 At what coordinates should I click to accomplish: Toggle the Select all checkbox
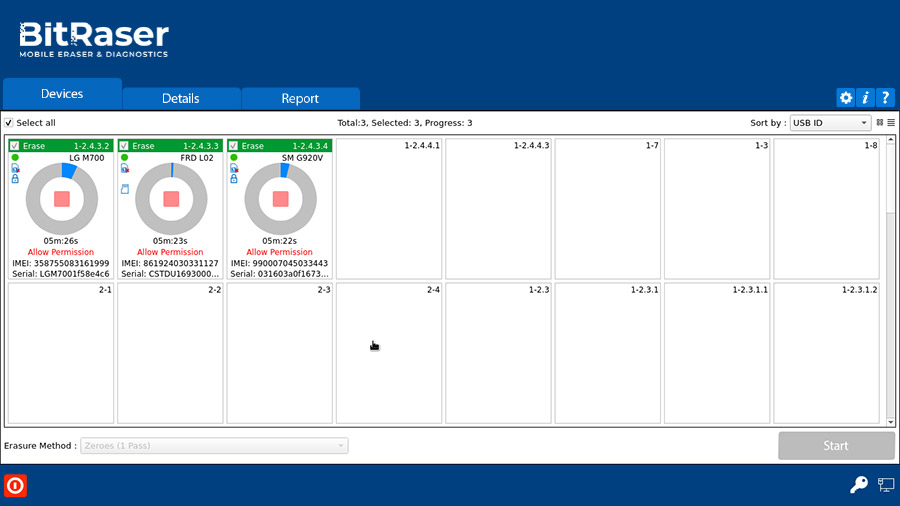pos(9,123)
